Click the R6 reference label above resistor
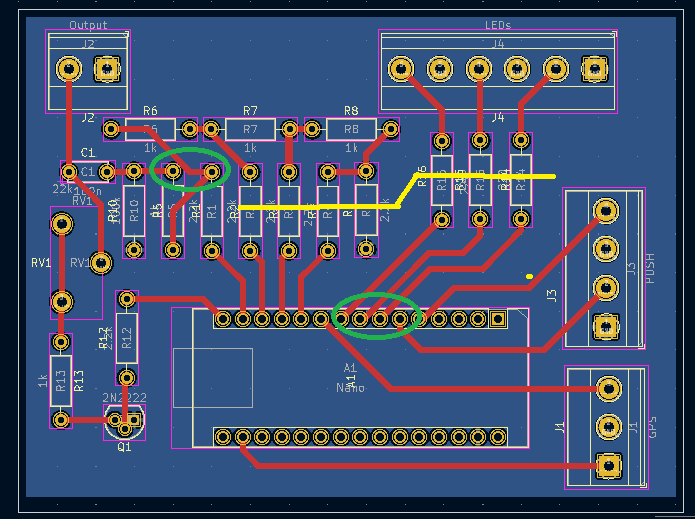This screenshot has height=519, width=695. (150, 110)
